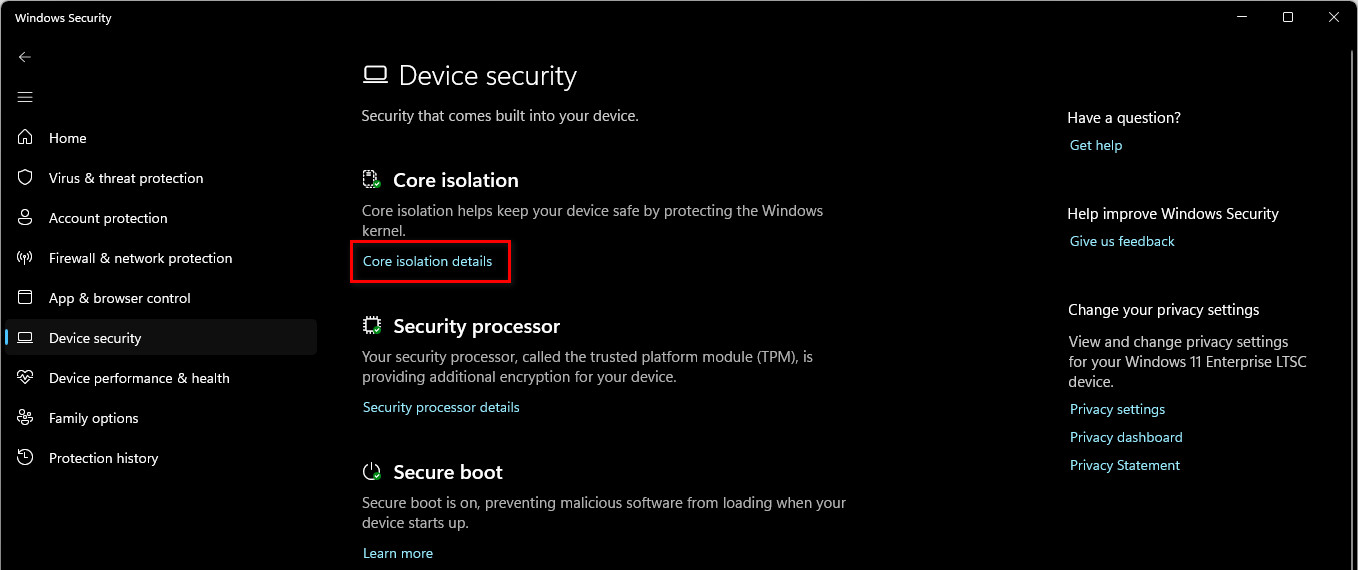
Task: Click the Account protection person icon
Action: [x=26, y=218]
